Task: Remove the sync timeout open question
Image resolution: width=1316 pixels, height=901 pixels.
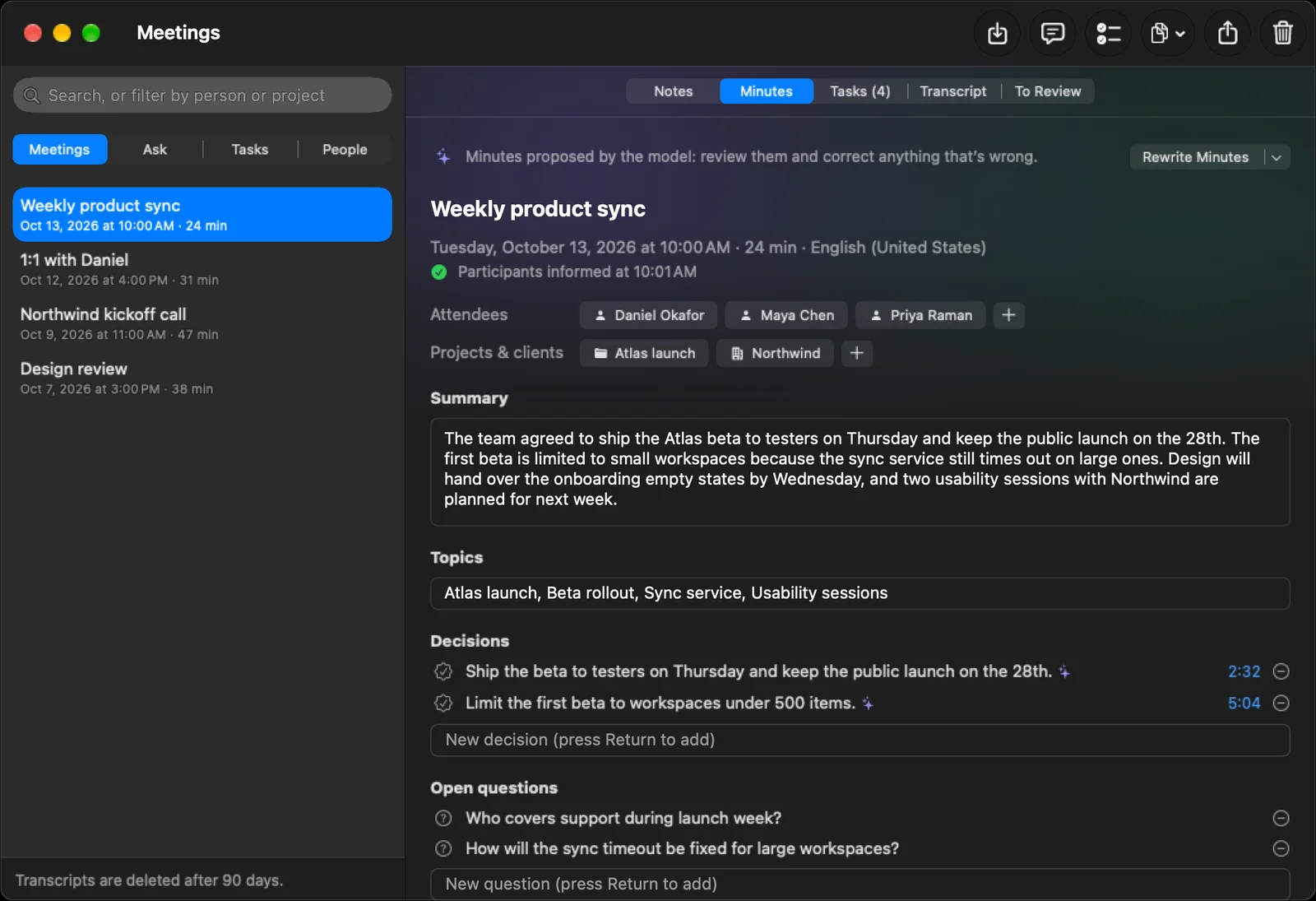Action: click(x=1281, y=848)
